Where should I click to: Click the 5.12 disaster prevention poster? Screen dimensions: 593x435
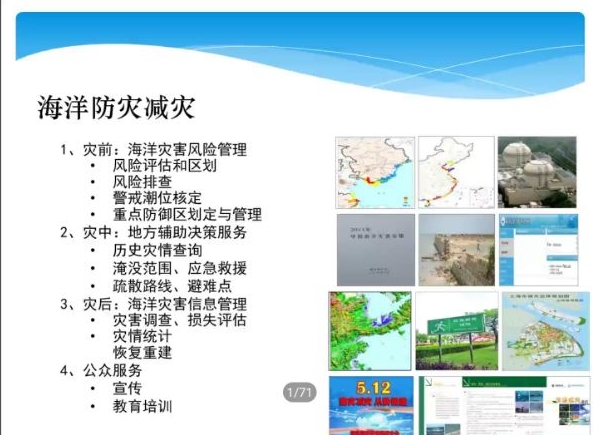pos(371,405)
